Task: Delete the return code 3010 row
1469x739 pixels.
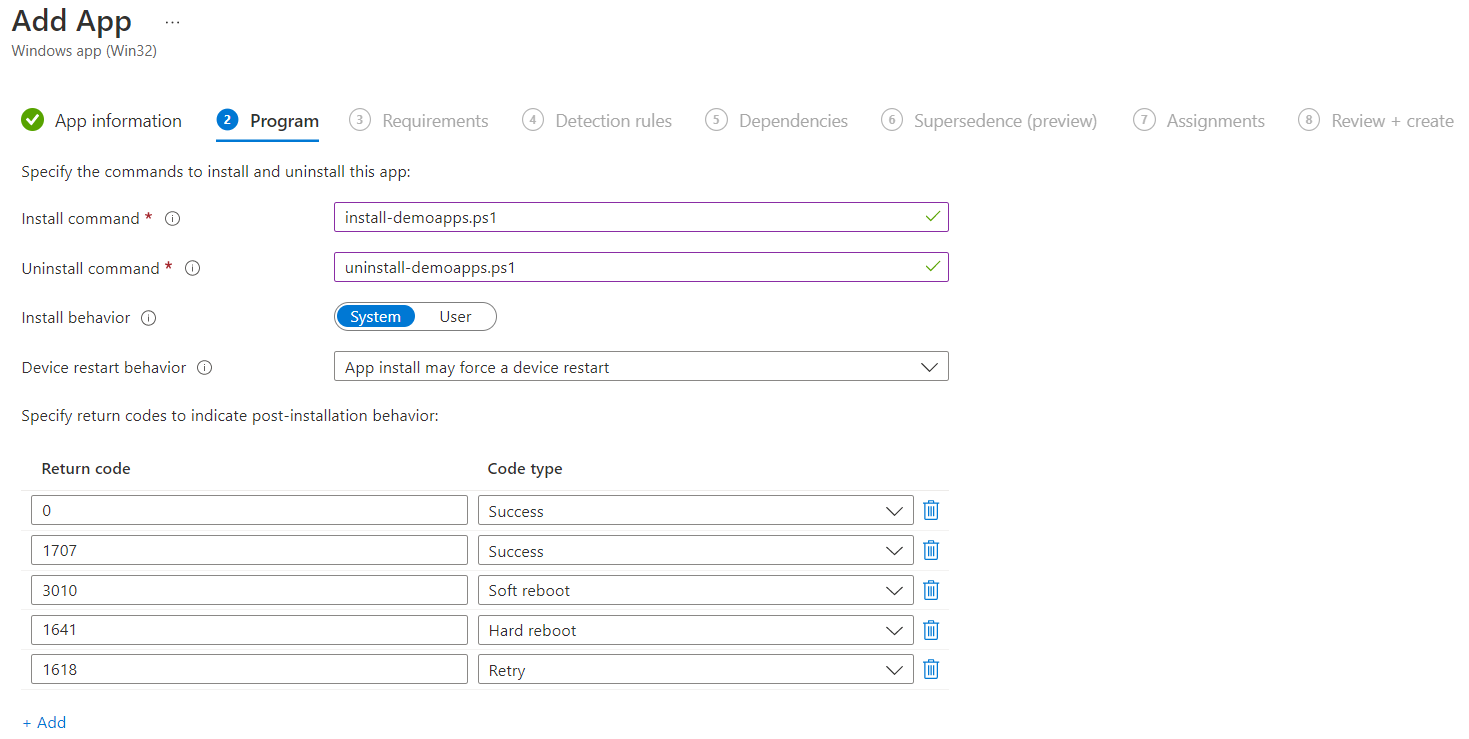Action: tap(930, 590)
